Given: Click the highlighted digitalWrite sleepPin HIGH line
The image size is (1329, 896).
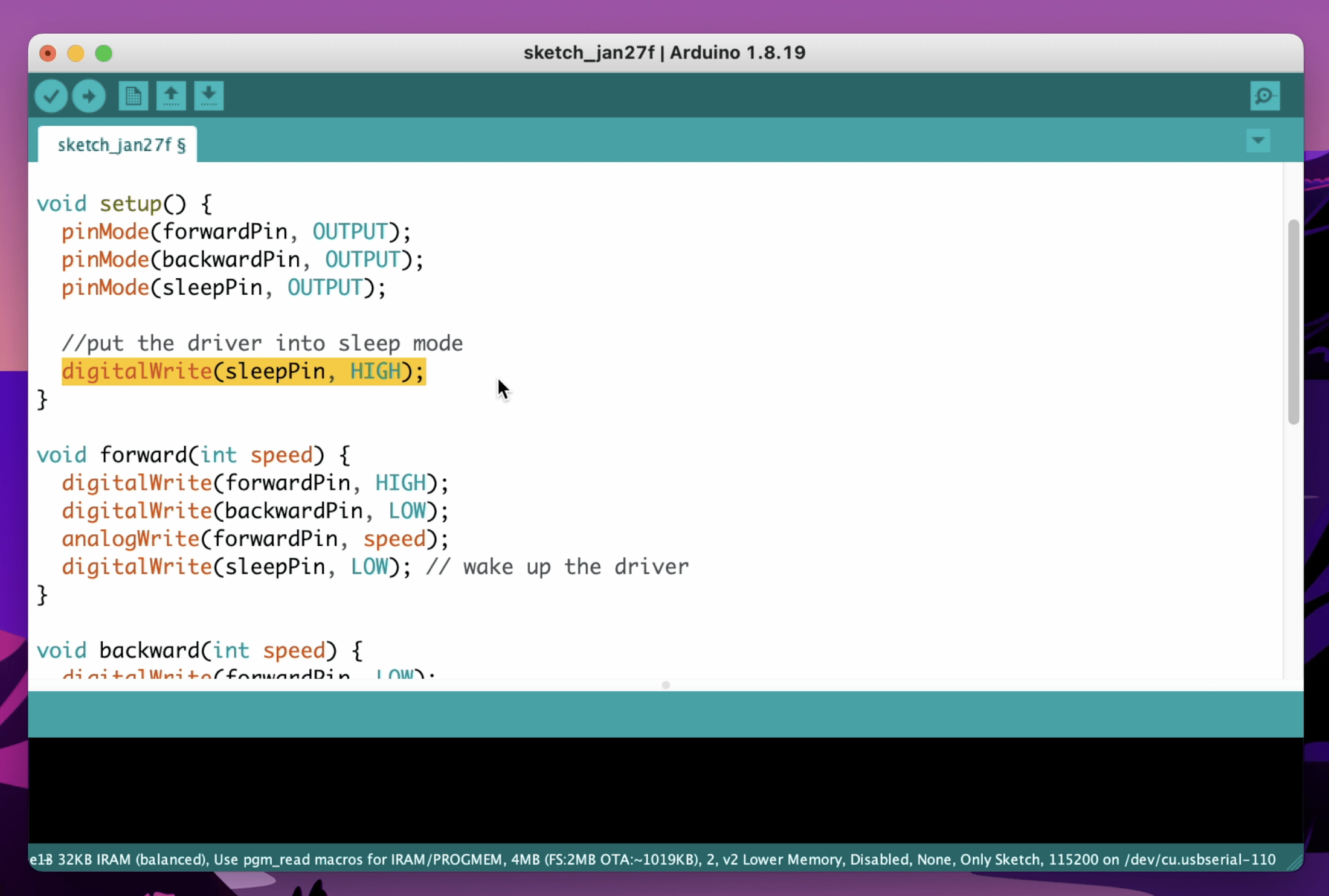Looking at the screenshot, I should 243,371.
